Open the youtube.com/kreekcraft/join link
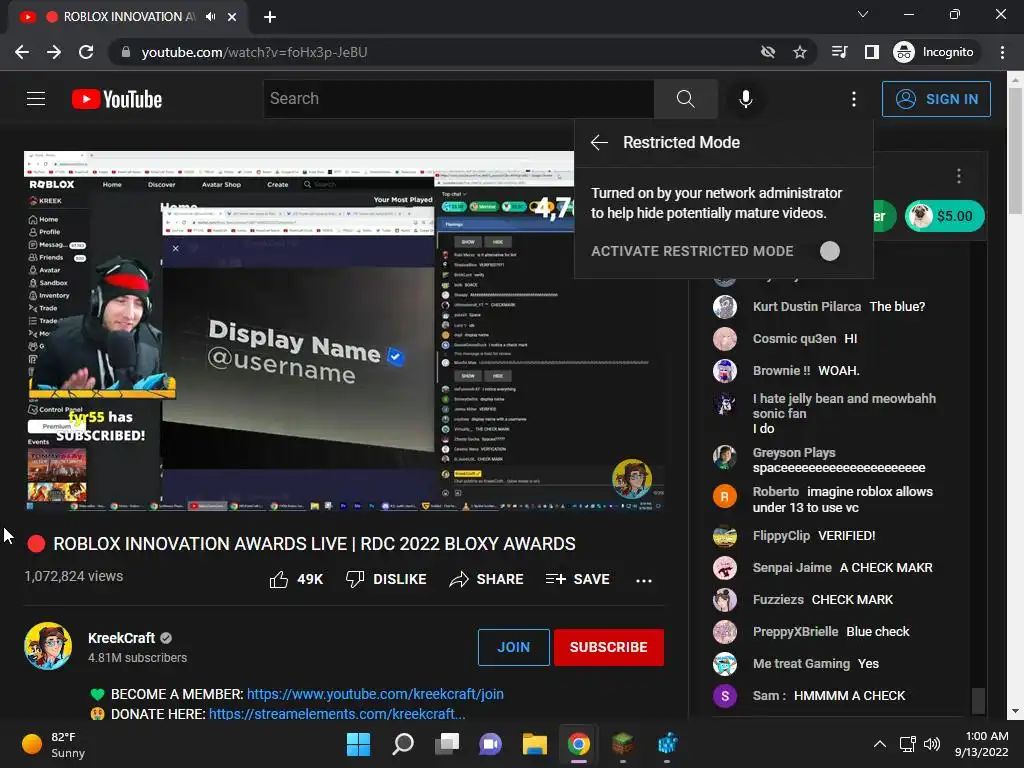Screen dimensions: 1024x768 click(375, 694)
